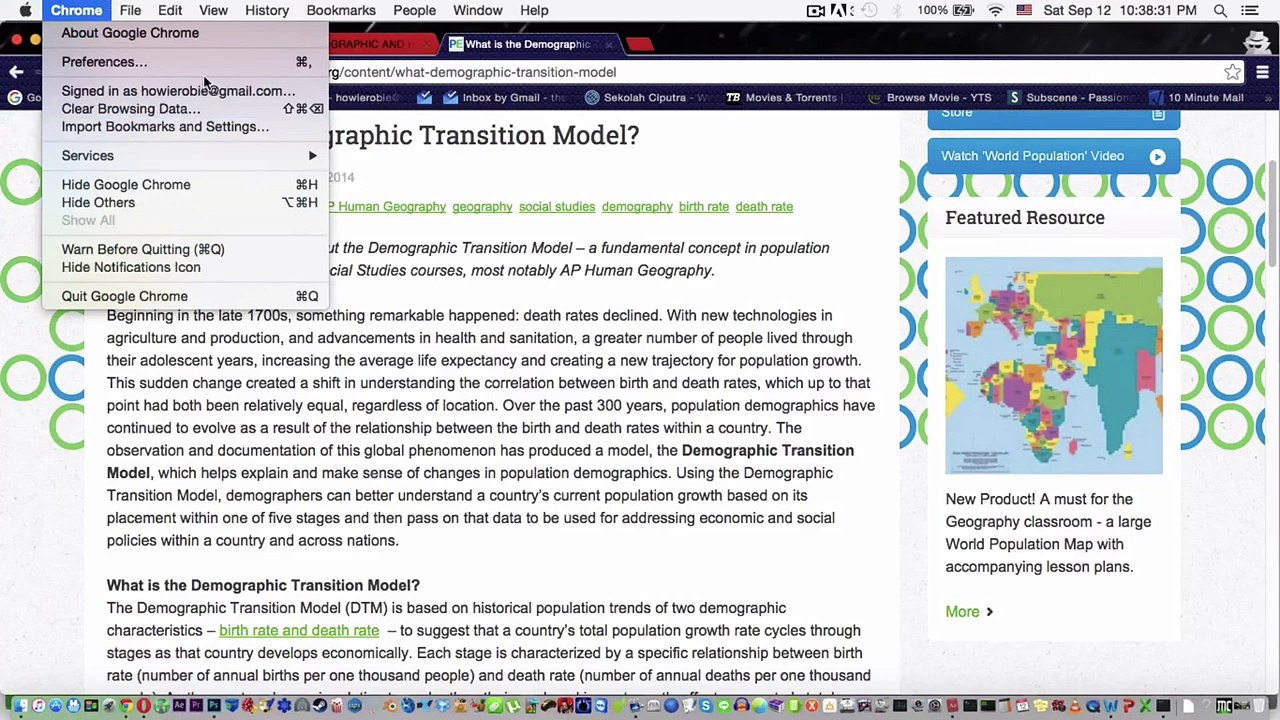This screenshot has width=1280, height=720.
Task: Click the Bluetooth menu bar icon
Action: [896, 10]
